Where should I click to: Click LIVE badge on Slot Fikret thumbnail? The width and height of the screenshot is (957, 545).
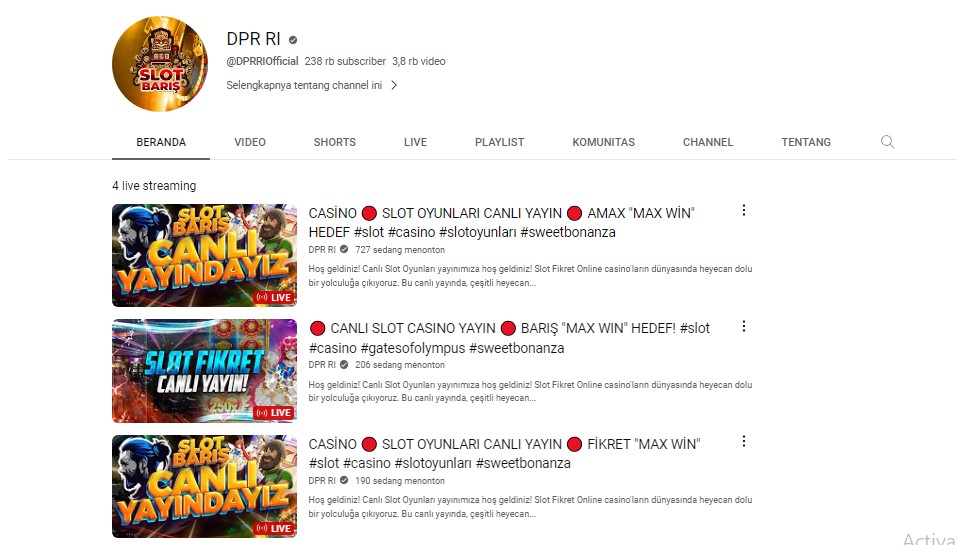pyautogui.click(x=274, y=413)
